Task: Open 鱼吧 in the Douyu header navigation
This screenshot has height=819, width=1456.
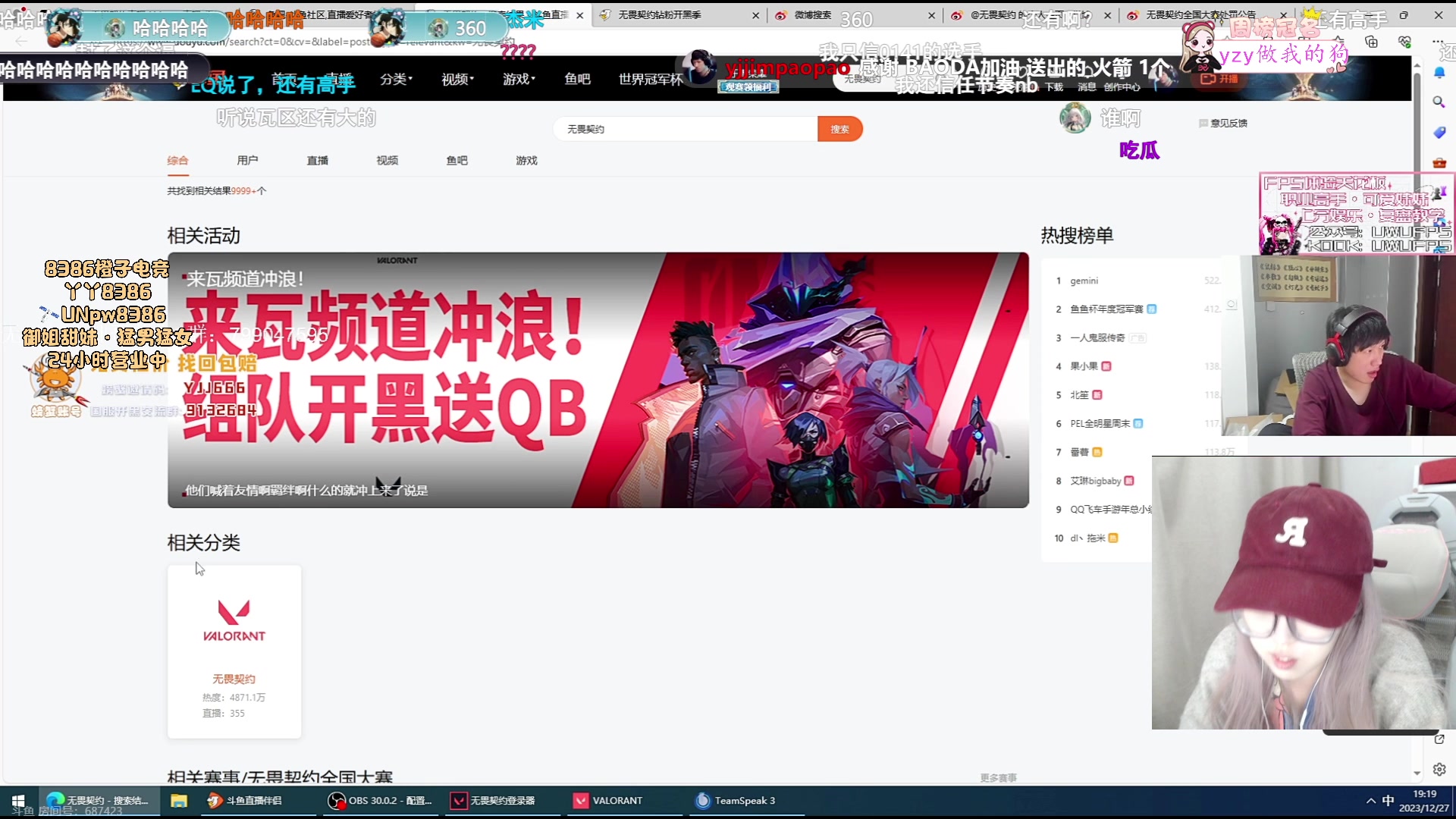Action: pos(577,79)
